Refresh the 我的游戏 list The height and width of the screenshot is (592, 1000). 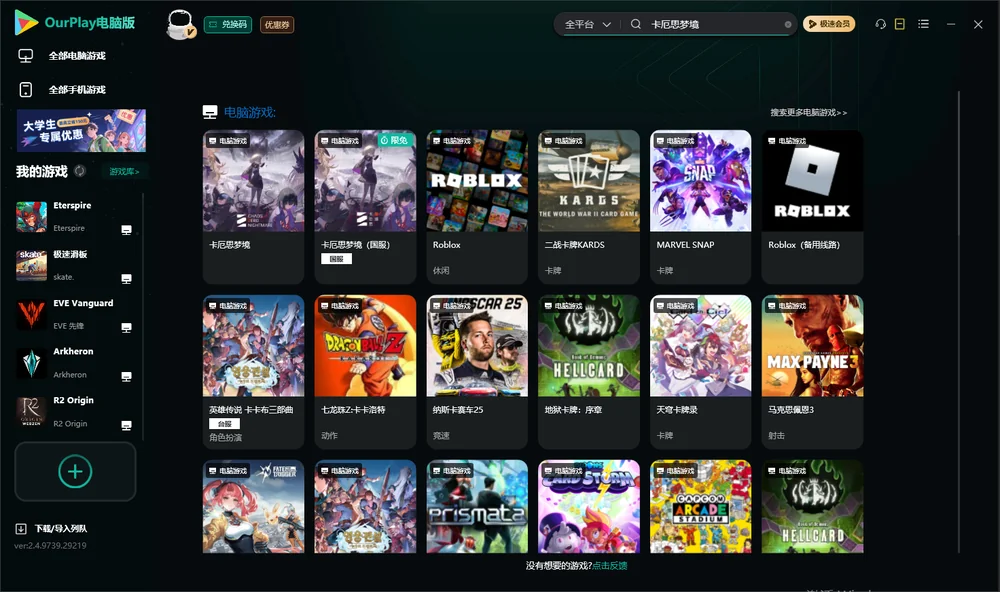tap(80, 171)
